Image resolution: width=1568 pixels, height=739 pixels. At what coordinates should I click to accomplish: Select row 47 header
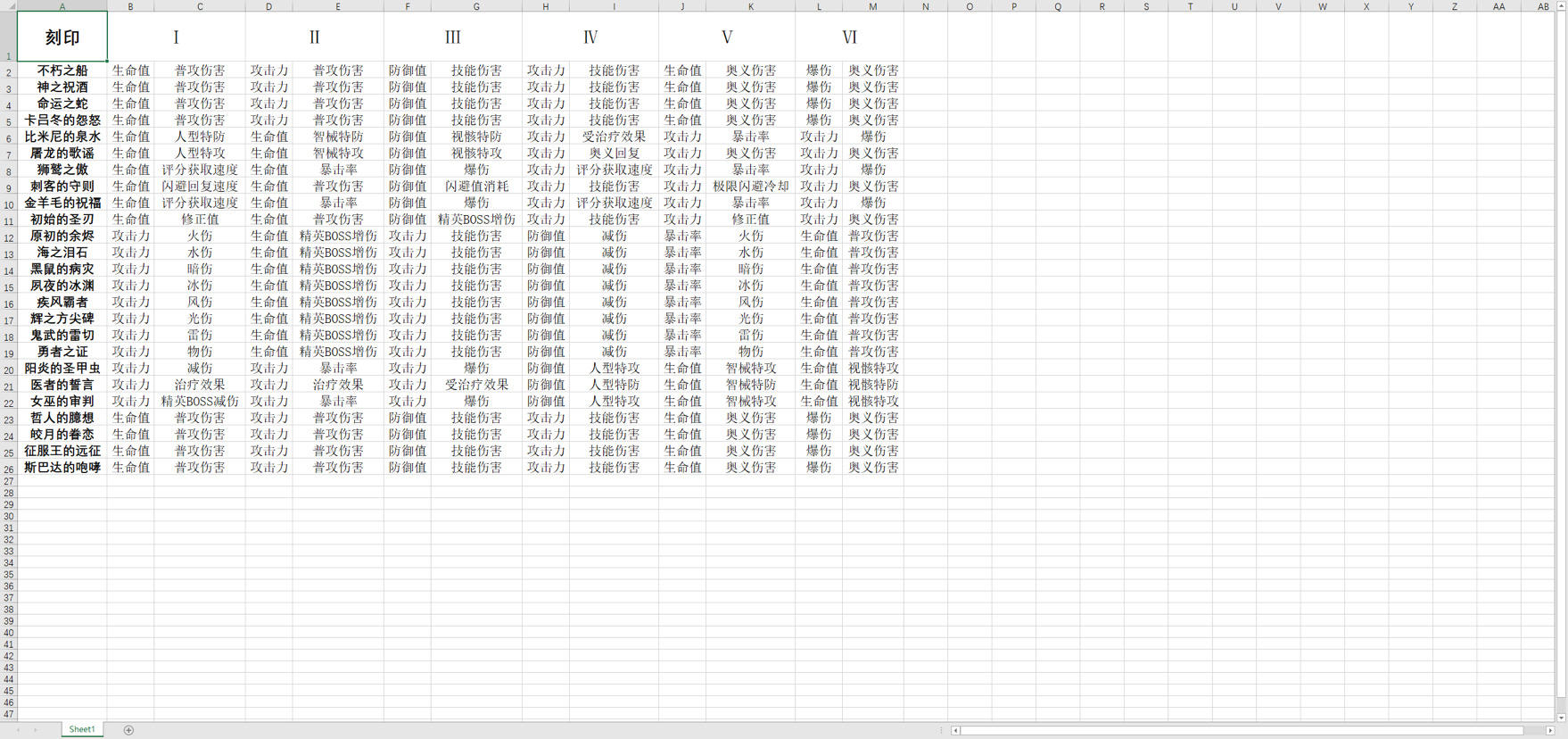[x=9, y=714]
